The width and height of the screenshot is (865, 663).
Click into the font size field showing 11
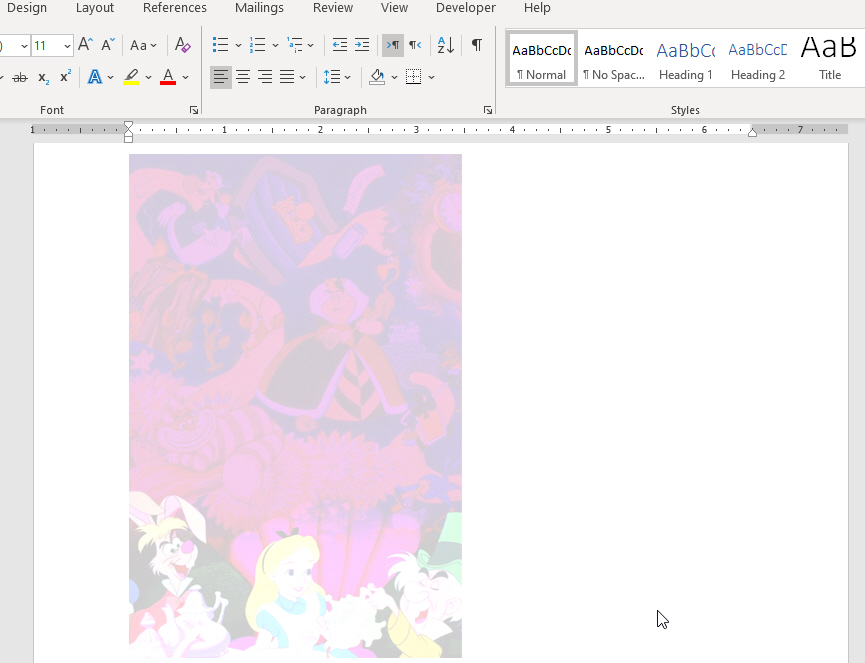[46, 46]
